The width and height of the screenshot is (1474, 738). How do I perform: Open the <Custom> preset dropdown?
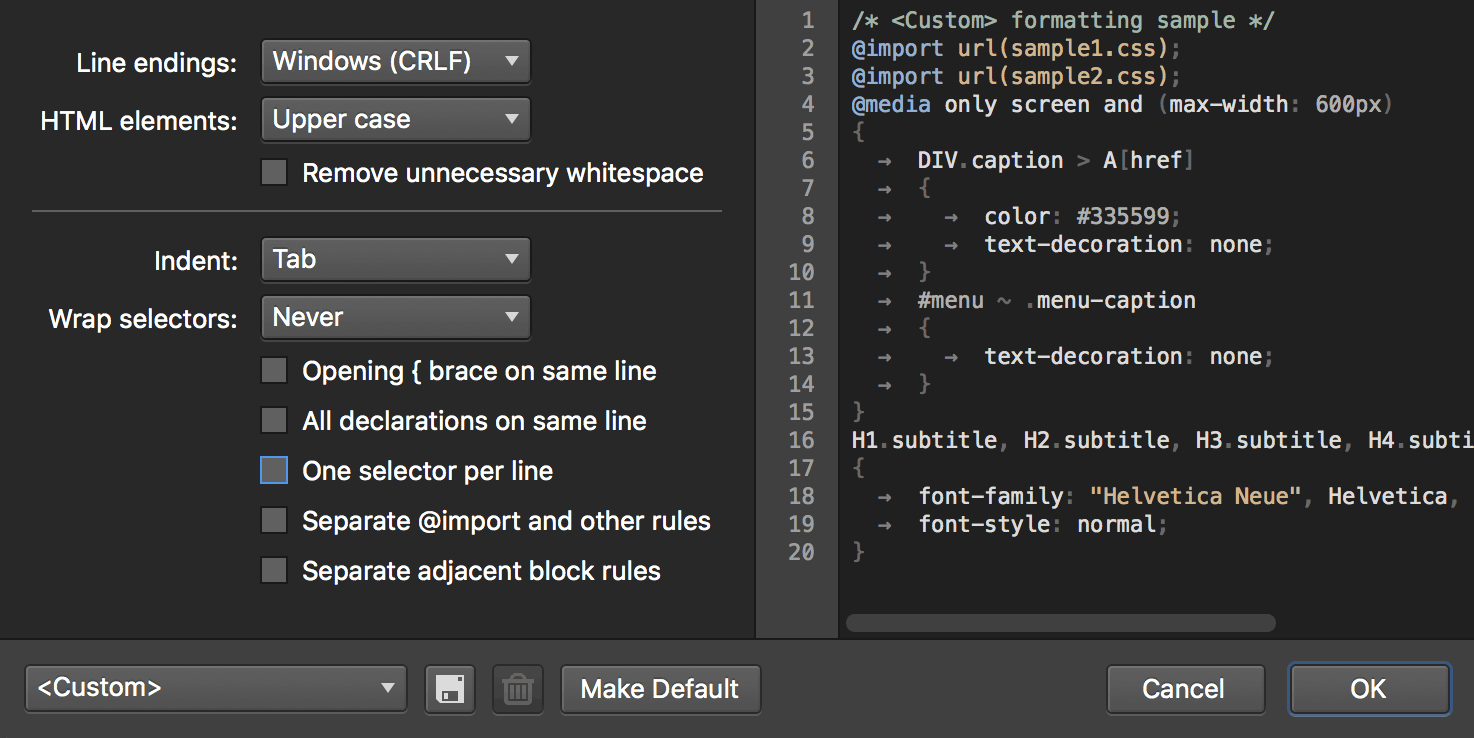(216, 689)
